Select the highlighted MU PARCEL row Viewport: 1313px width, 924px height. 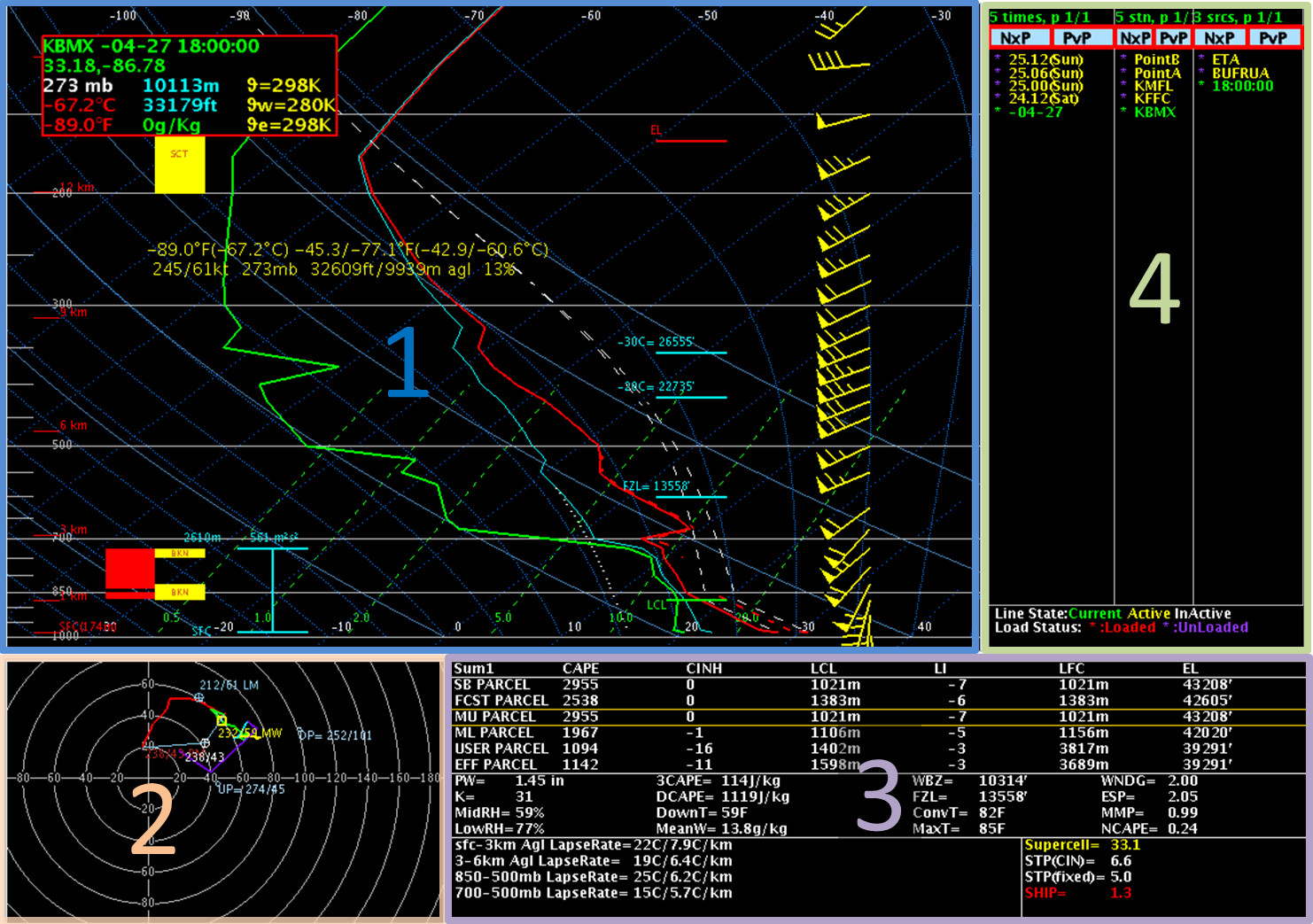pos(879,717)
